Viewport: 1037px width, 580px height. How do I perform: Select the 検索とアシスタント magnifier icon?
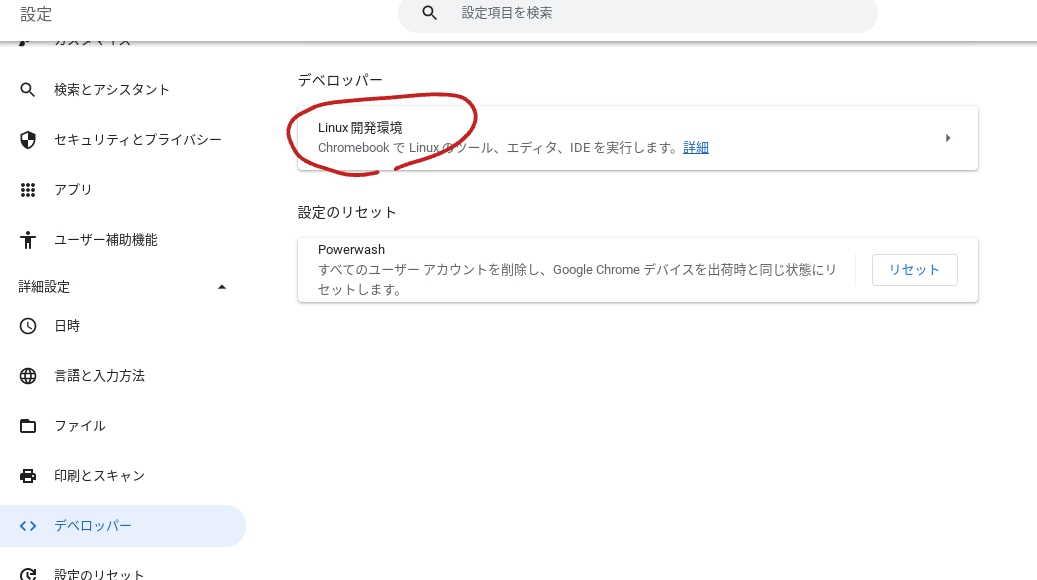pos(28,89)
